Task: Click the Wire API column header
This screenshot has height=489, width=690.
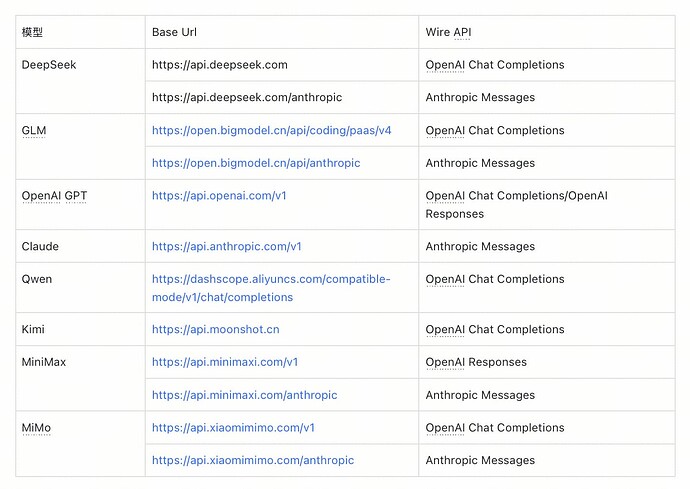Action: point(448,32)
